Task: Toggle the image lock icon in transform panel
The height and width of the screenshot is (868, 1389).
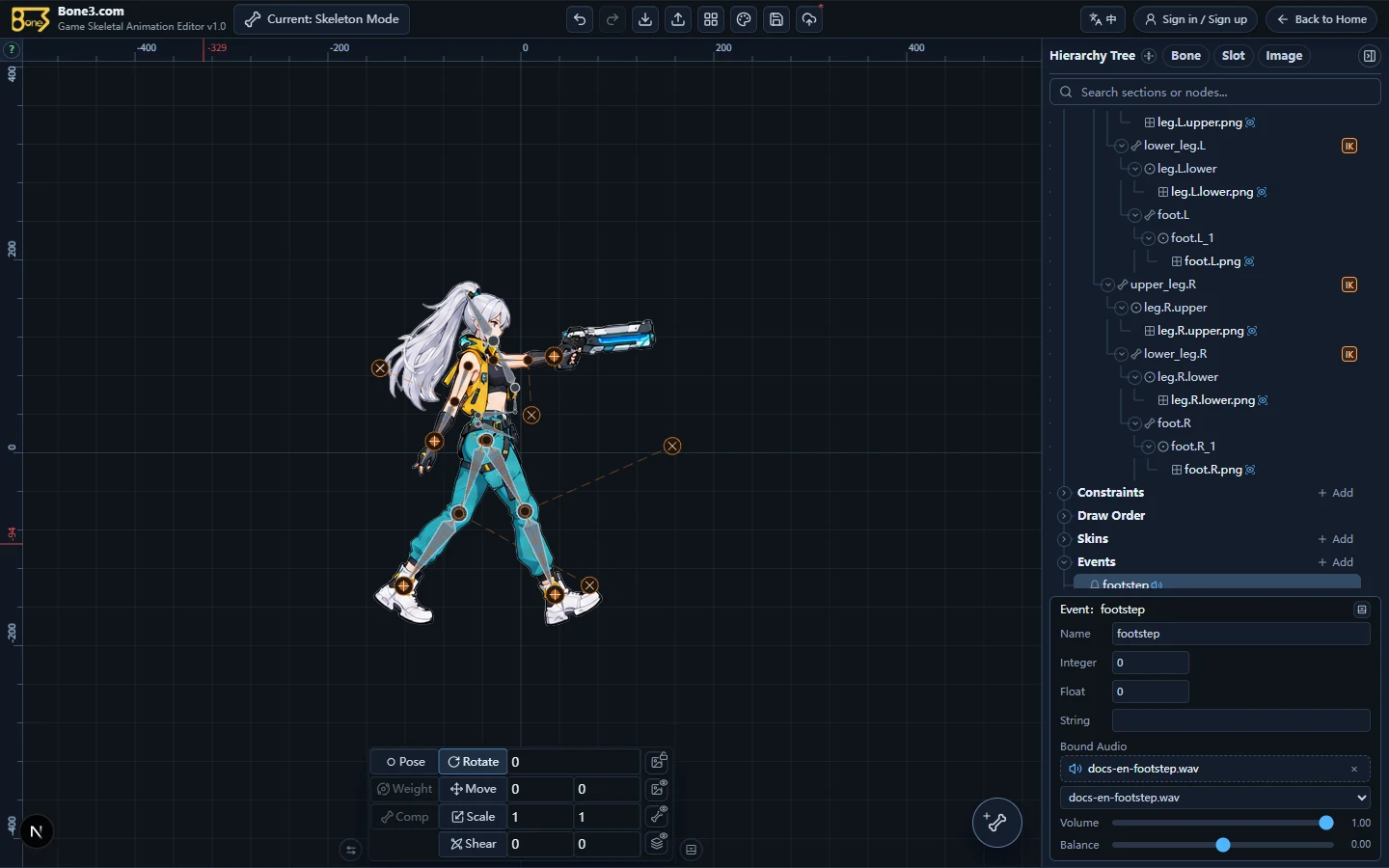Action: coord(659,761)
